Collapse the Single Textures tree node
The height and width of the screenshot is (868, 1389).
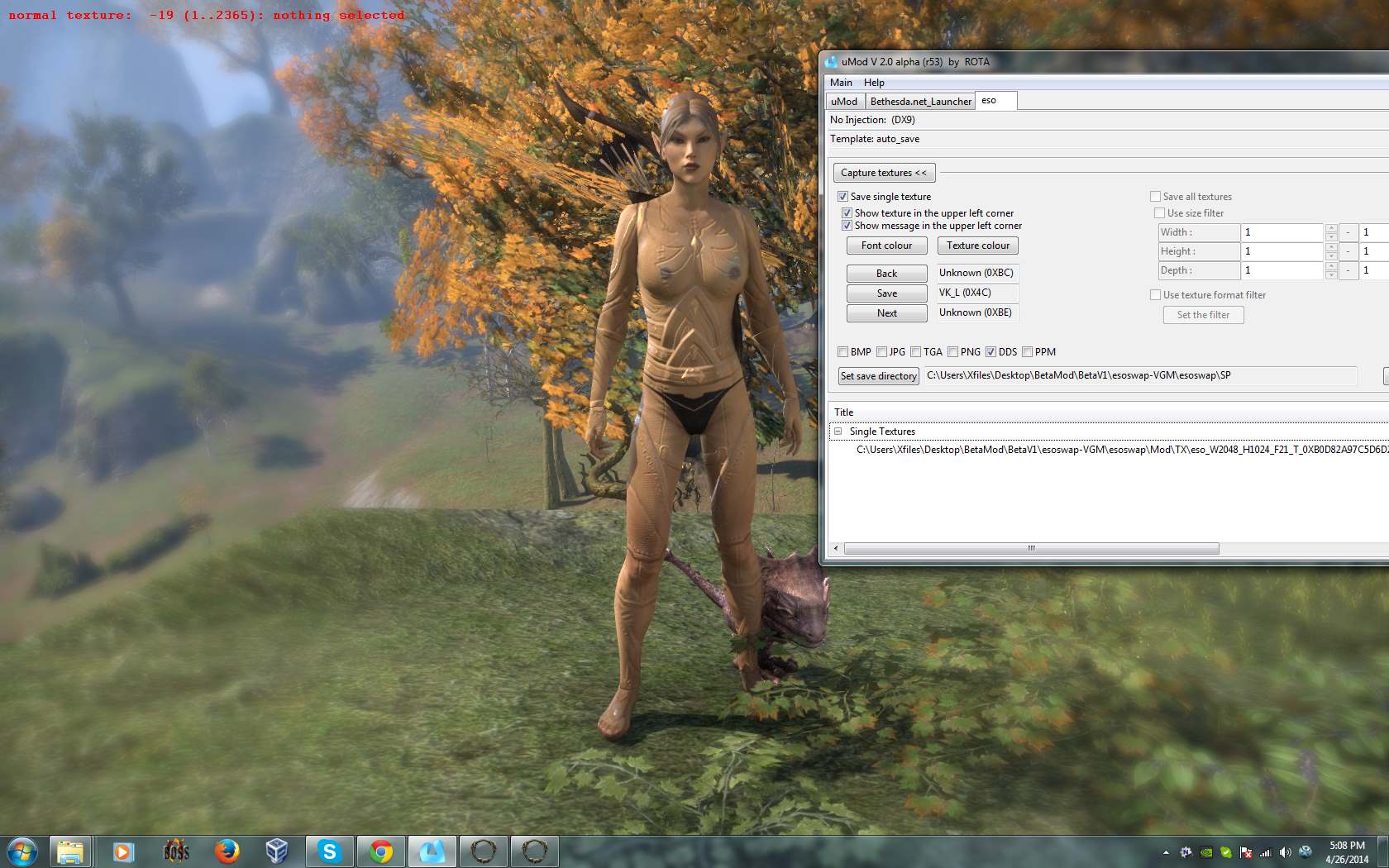(x=838, y=432)
